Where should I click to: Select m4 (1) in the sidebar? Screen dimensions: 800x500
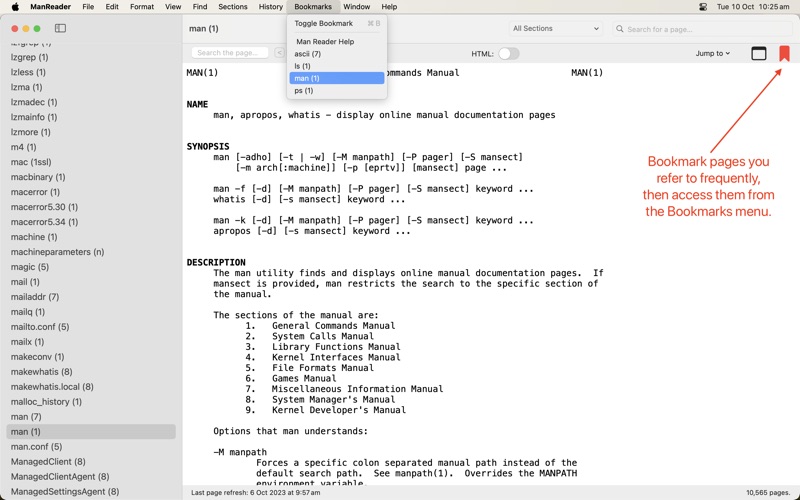tap(91, 147)
